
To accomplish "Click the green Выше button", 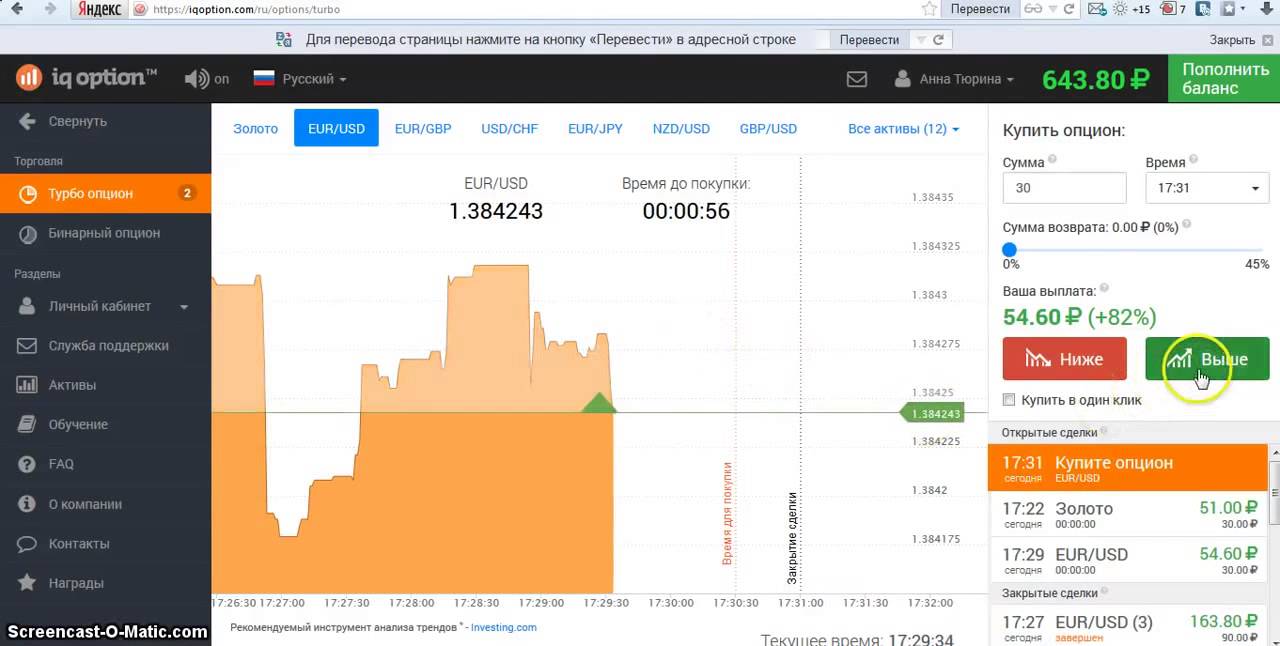I will pos(1207,359).
